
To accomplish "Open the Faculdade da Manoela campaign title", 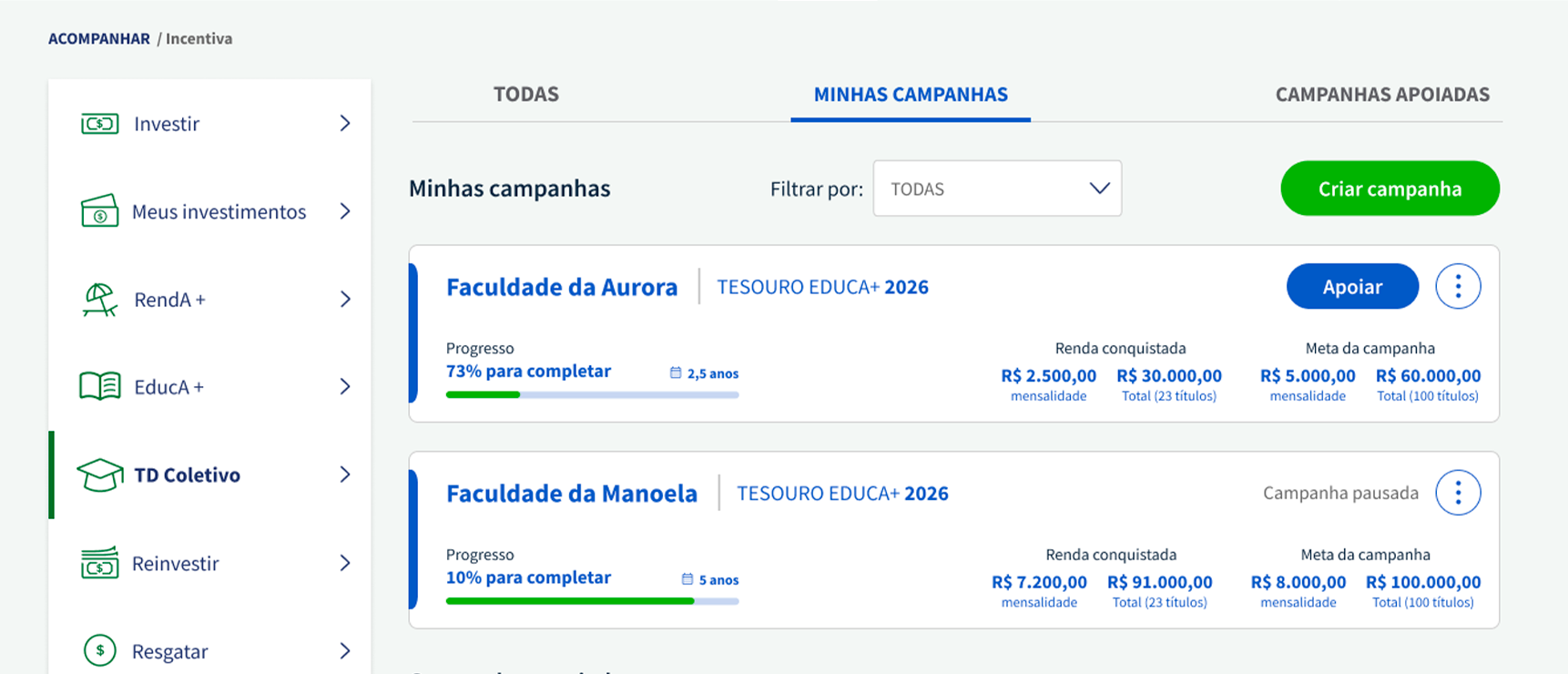I will (572, 494).
